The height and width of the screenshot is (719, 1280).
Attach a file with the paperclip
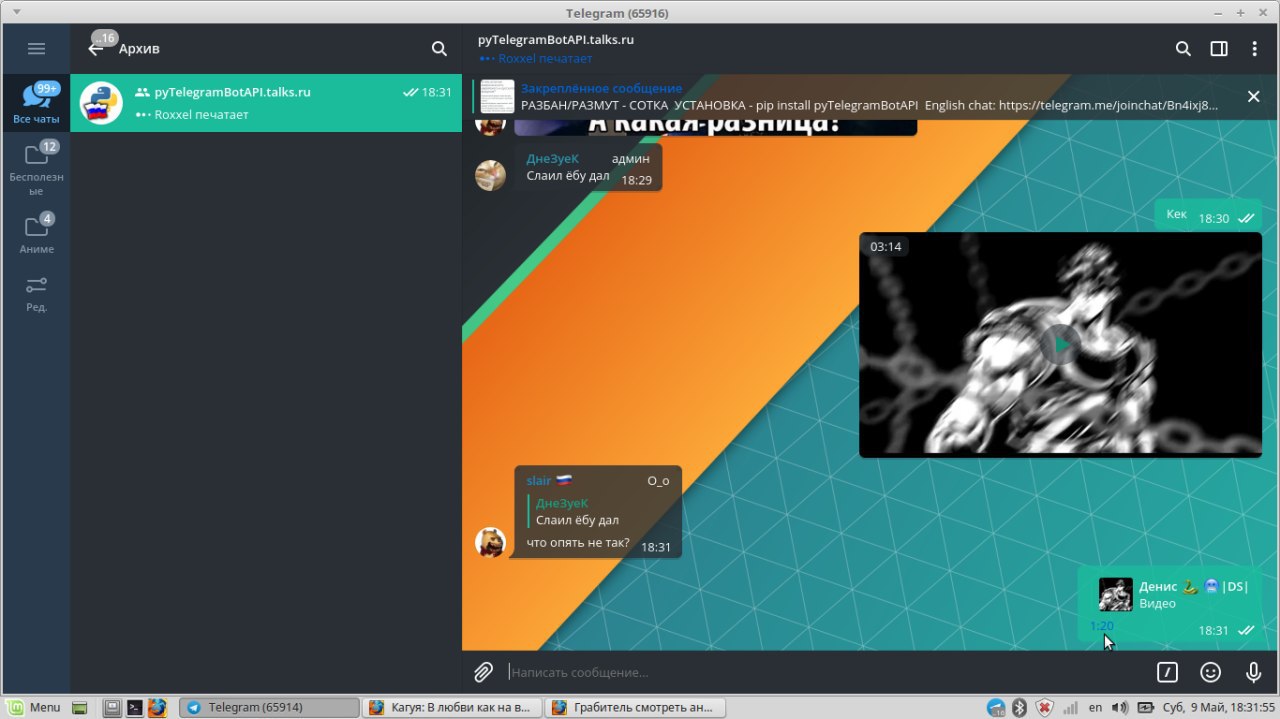click(484, 672)
